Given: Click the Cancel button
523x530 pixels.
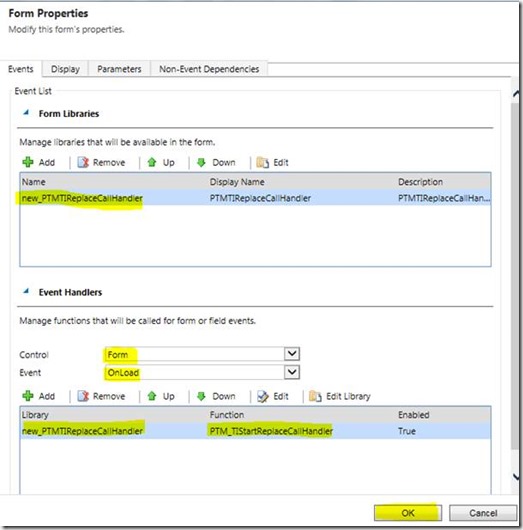Looking at the screenshot, I should click(483, 513).
